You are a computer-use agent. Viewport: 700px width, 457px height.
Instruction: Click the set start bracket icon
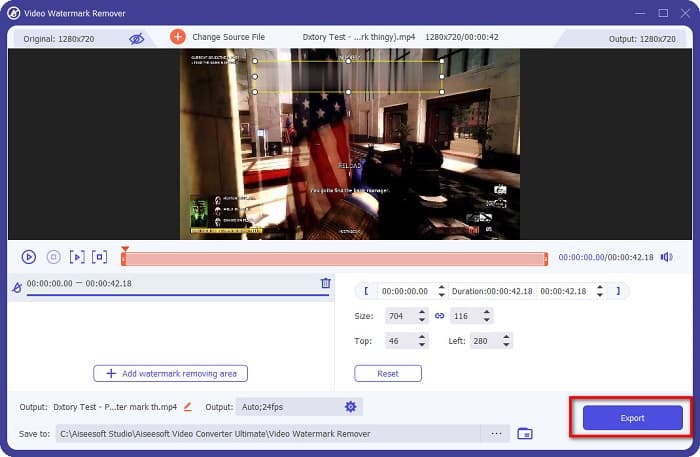pos(366,291)
